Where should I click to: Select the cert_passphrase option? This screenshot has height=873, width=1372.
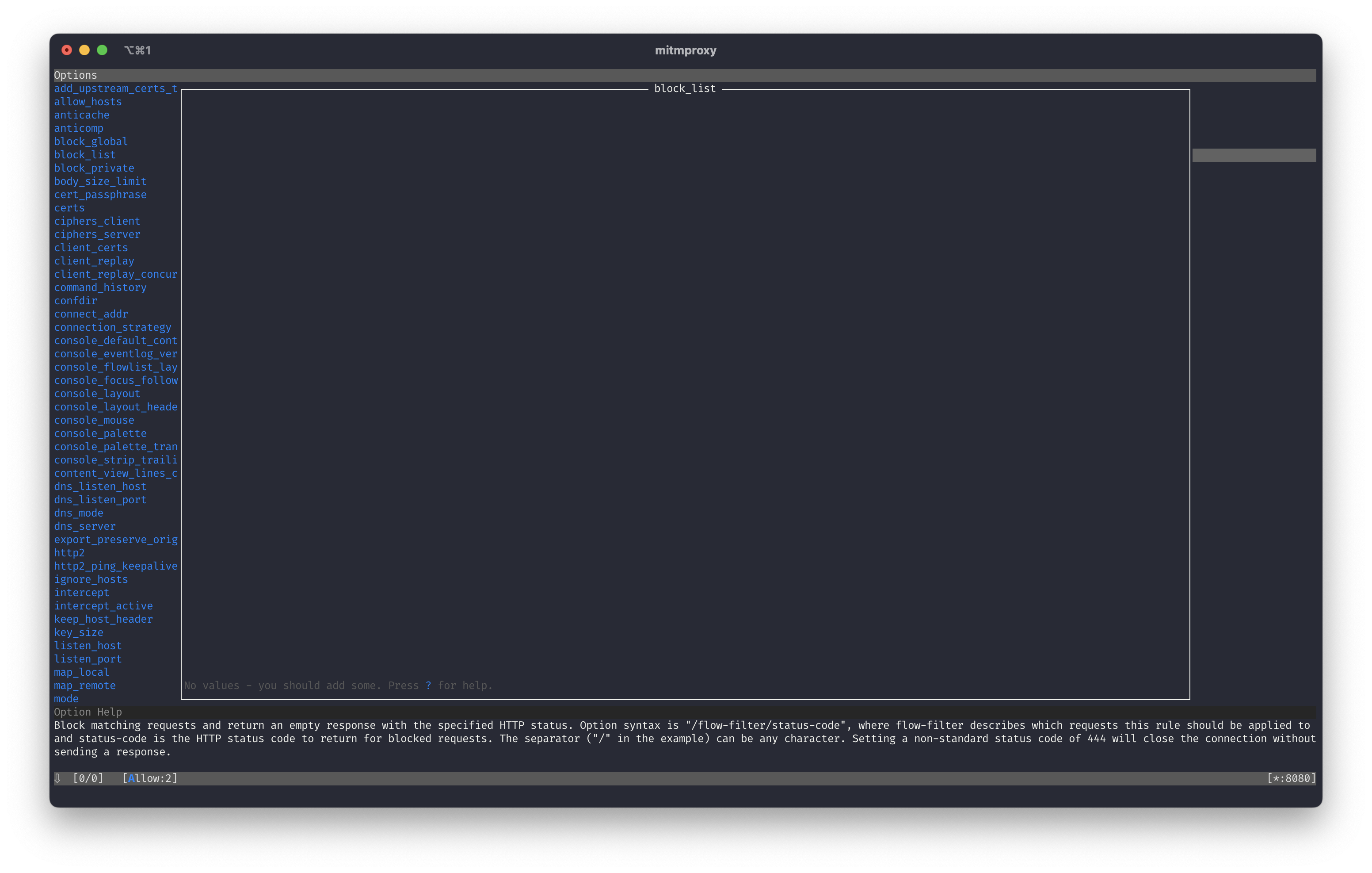[x=100, y=195]
